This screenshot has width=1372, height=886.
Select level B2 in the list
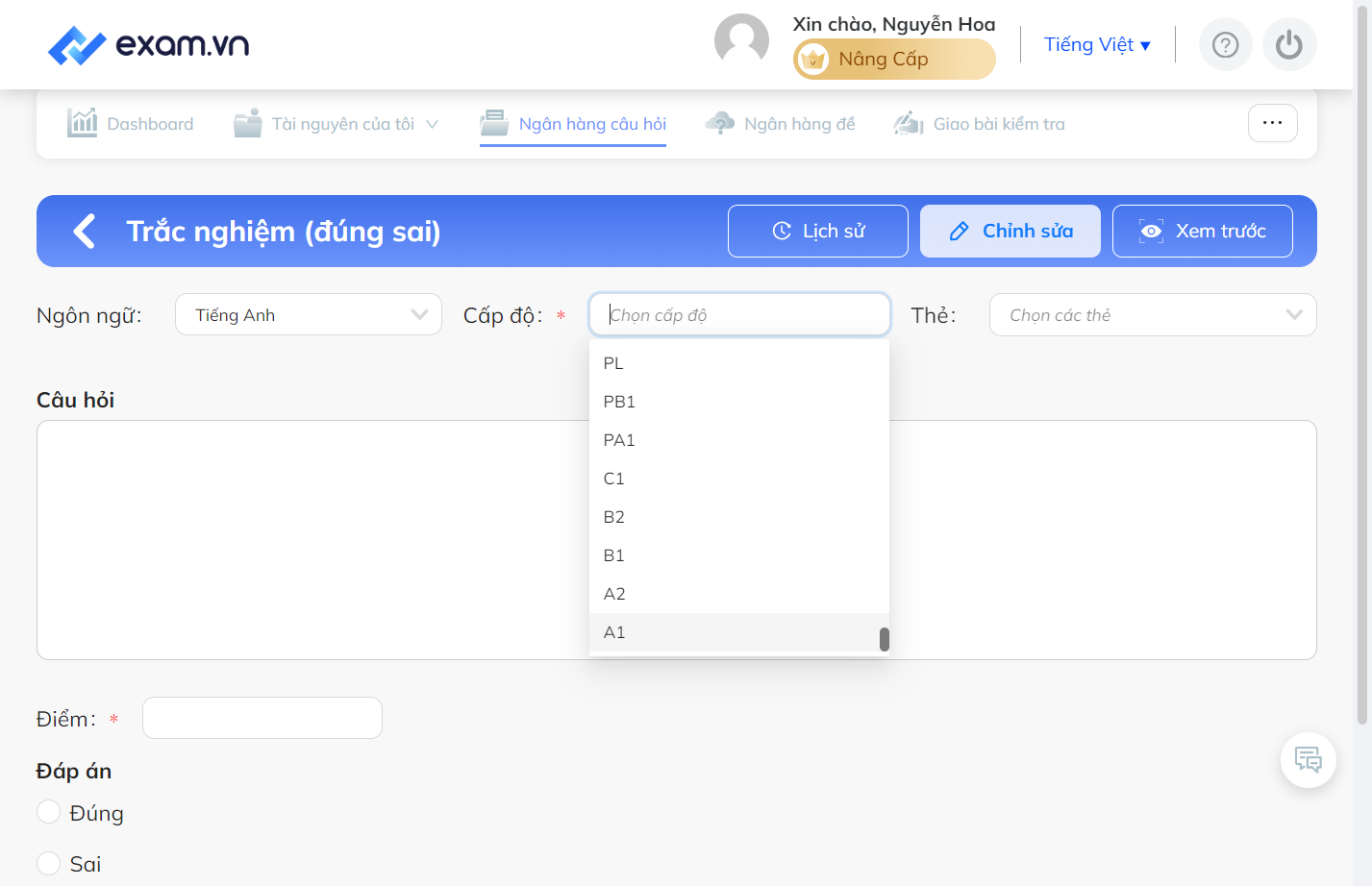pos(738,517)
